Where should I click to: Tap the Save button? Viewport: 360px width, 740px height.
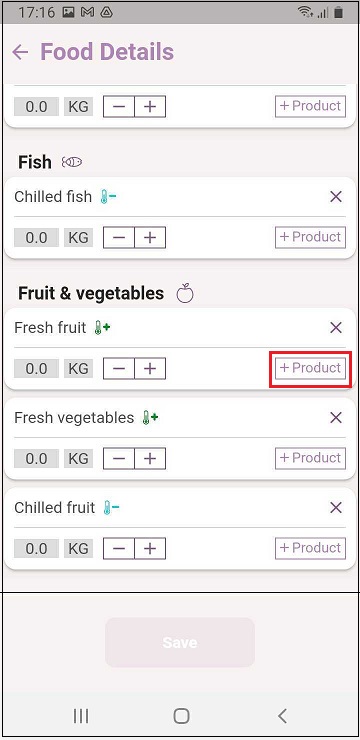180,642
